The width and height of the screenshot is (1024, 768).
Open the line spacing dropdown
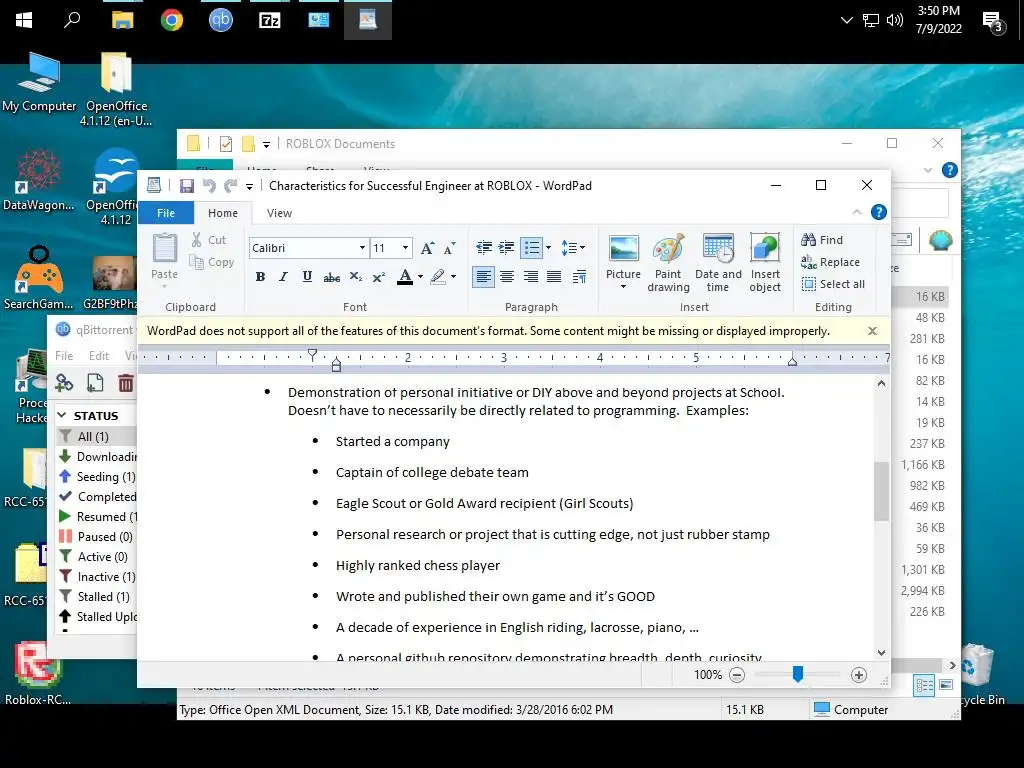(573, 248)
